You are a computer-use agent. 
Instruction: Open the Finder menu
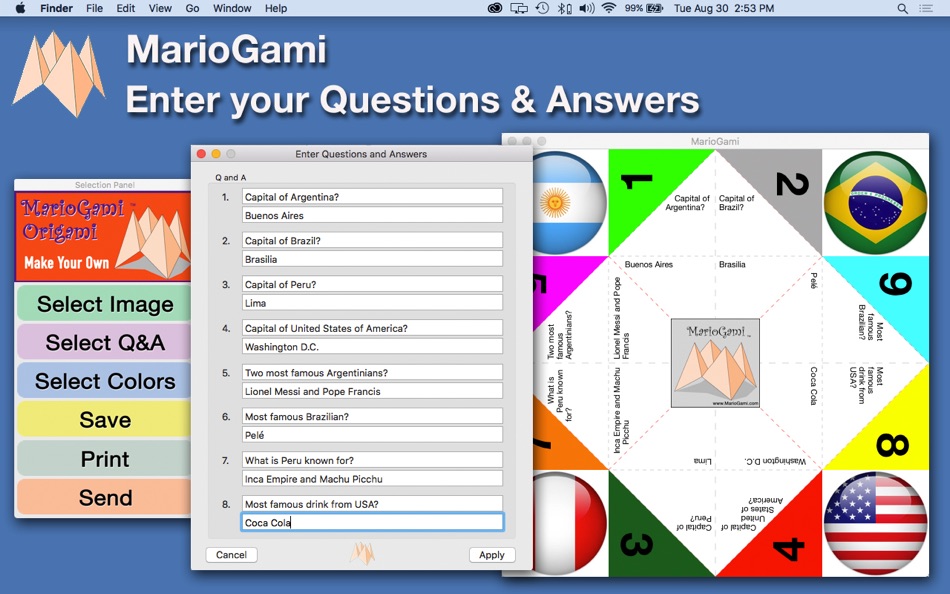click(x=56, y=8)
